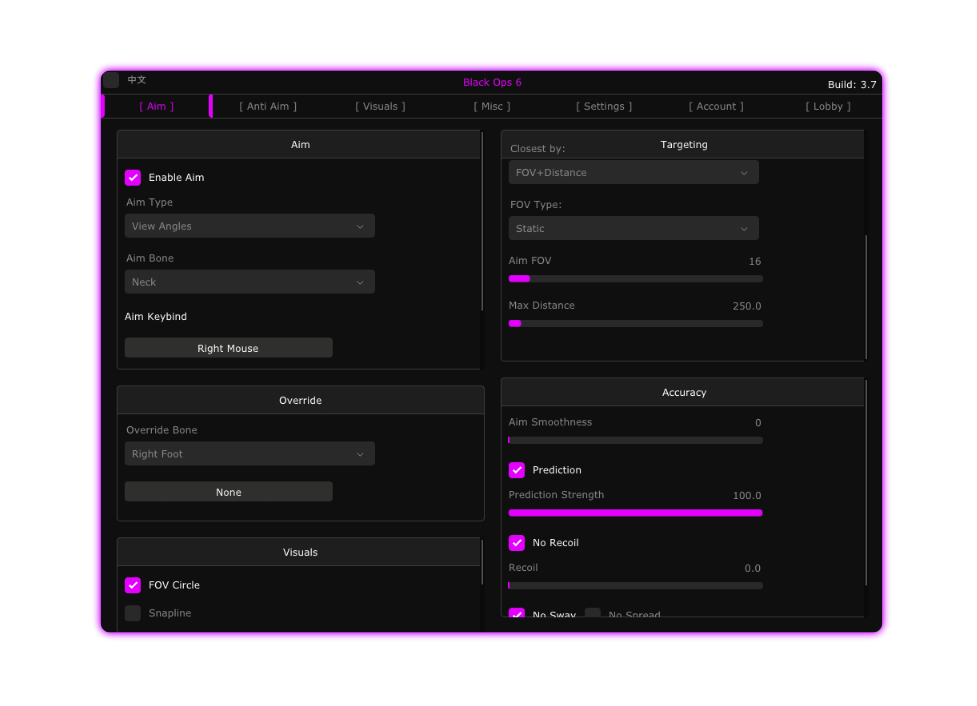977x706 pixels.
Task: Open the Lobby tab
Action: point(827,106)
